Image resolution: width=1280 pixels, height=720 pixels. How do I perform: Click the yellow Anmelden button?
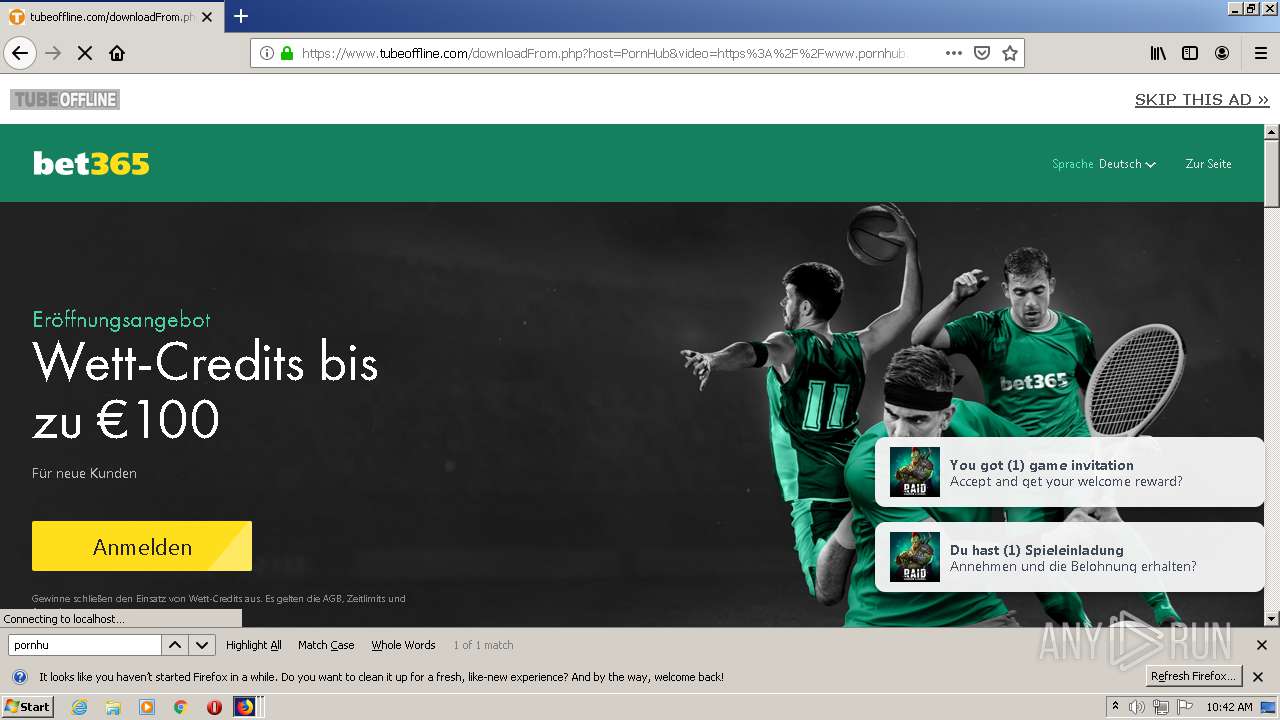(x=142, y=546)
